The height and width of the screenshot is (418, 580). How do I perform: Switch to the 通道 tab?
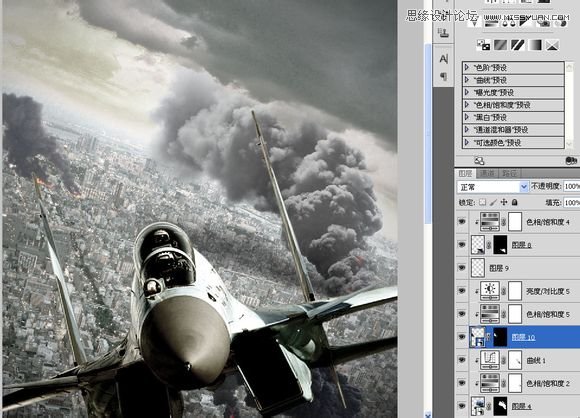tap(487, 173)
